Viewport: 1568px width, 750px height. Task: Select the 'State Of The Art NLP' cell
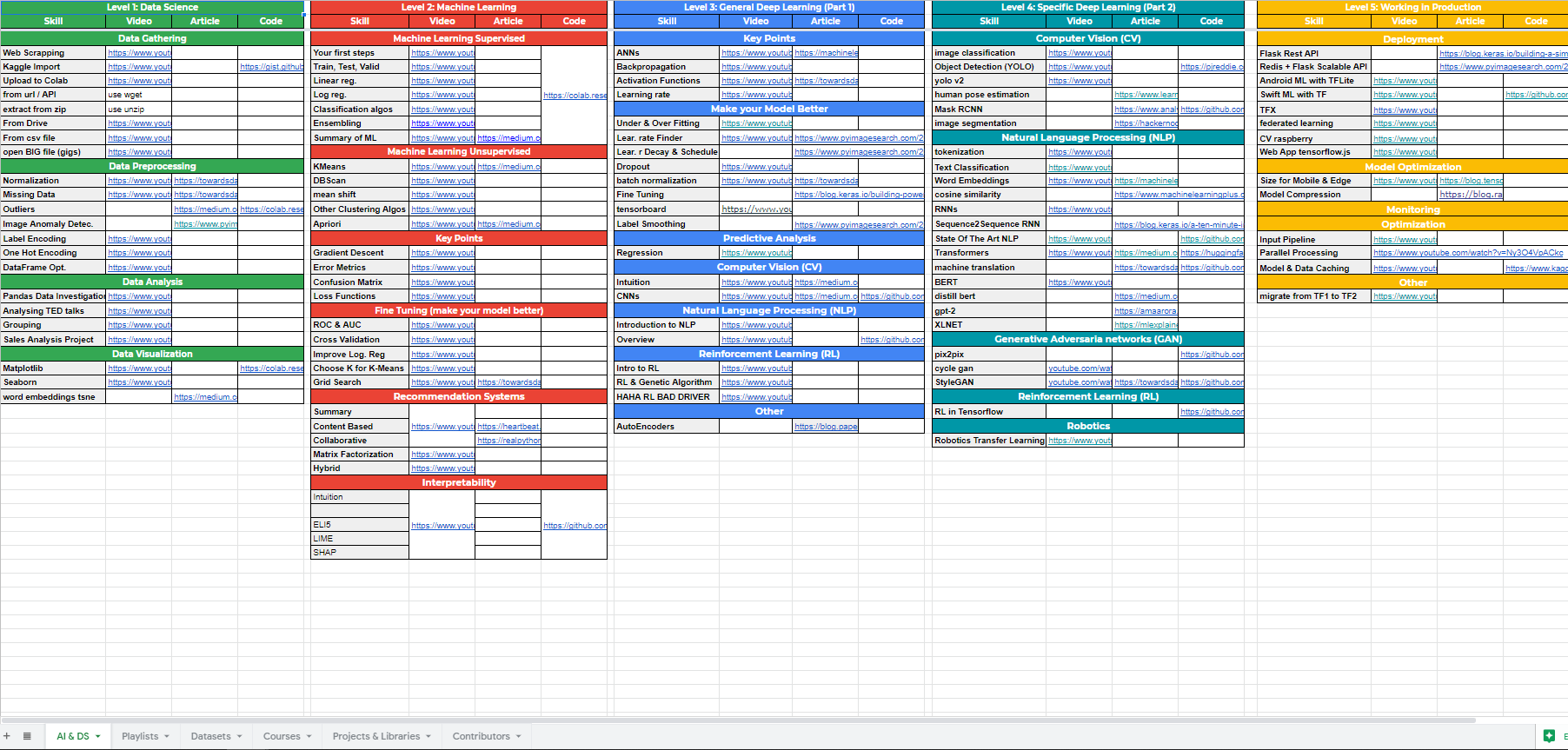[989, 239]
